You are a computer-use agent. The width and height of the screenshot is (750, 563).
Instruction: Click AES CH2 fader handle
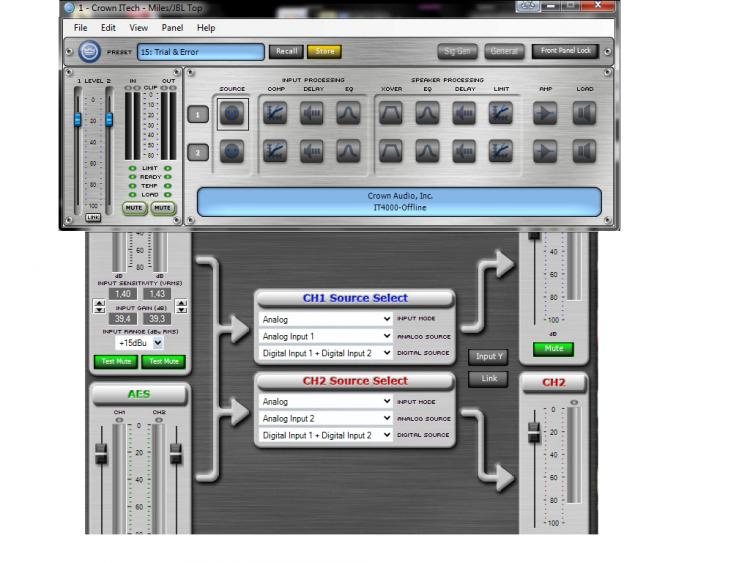point(176,453)
